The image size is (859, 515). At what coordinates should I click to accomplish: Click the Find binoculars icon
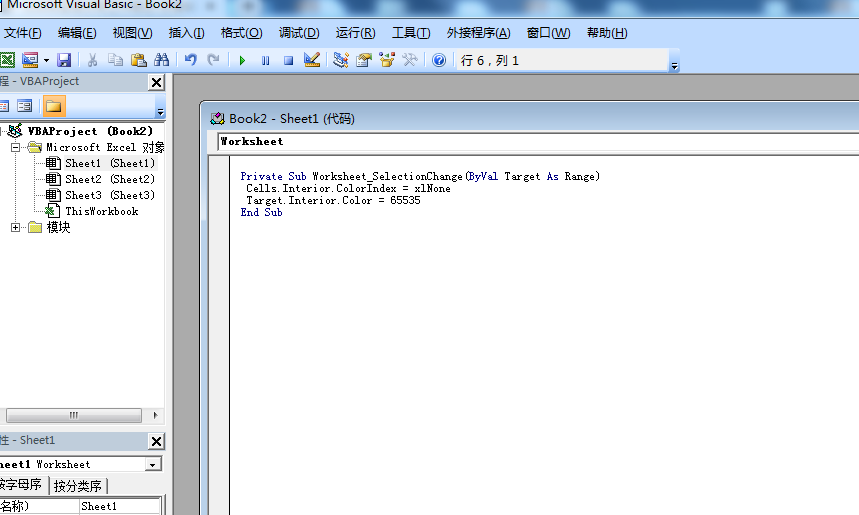tap(161, 61)
